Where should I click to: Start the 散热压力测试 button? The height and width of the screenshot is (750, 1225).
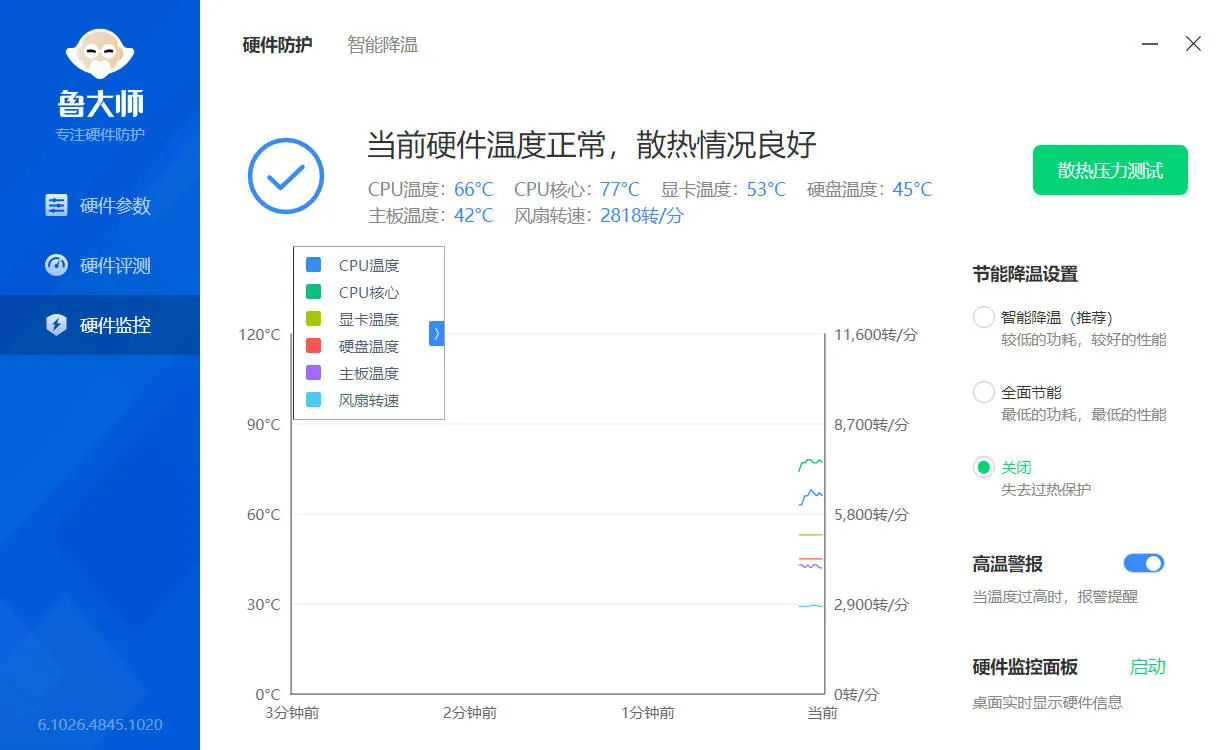(1110, 170)
